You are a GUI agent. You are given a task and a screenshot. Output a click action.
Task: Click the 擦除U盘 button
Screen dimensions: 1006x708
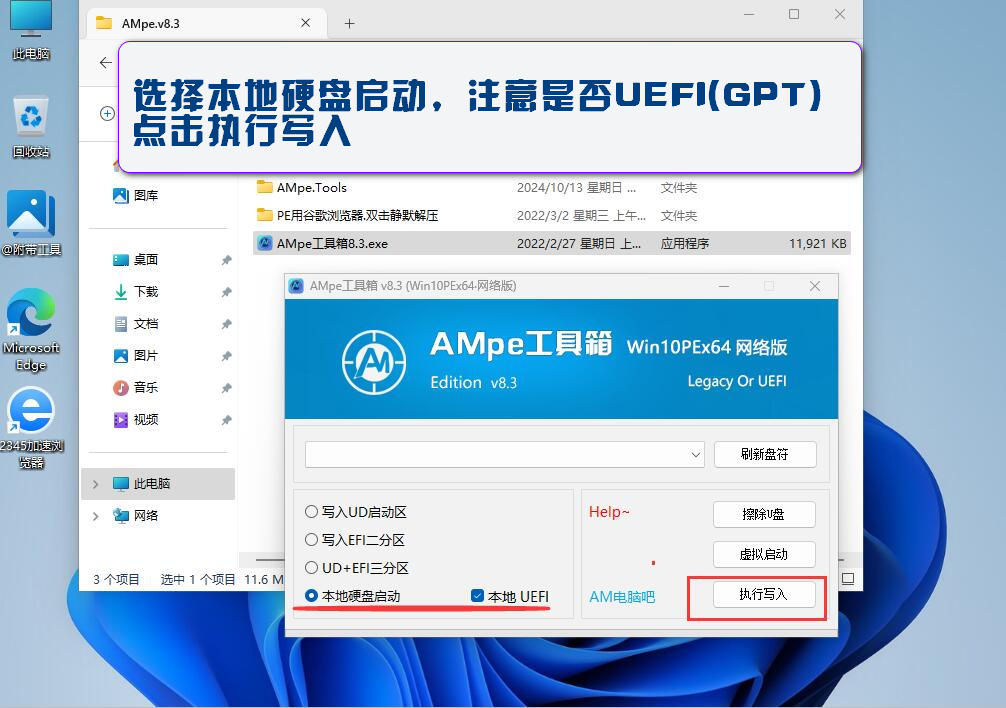764,514
